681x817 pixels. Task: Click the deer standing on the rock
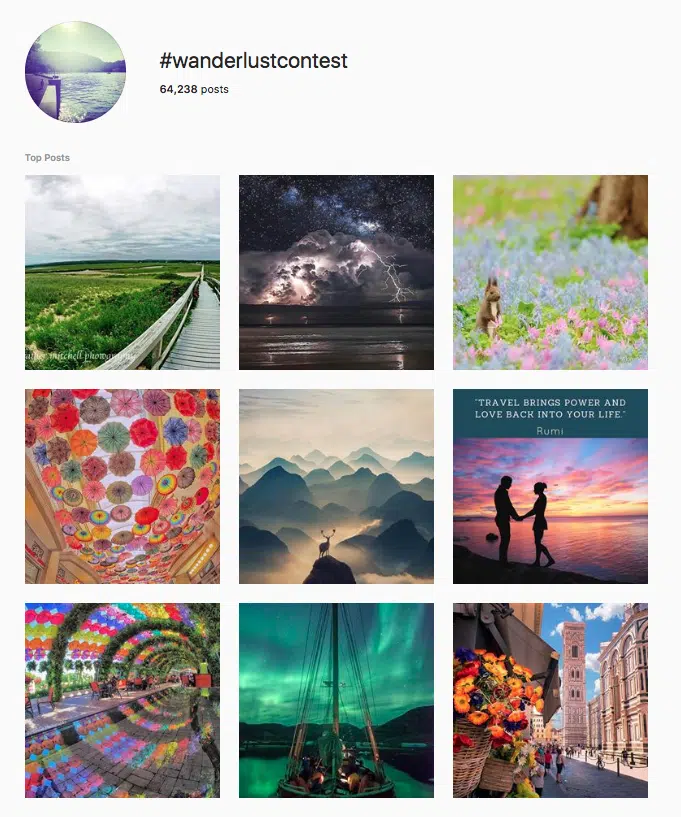pyautogui.click(x=327, y=543)
